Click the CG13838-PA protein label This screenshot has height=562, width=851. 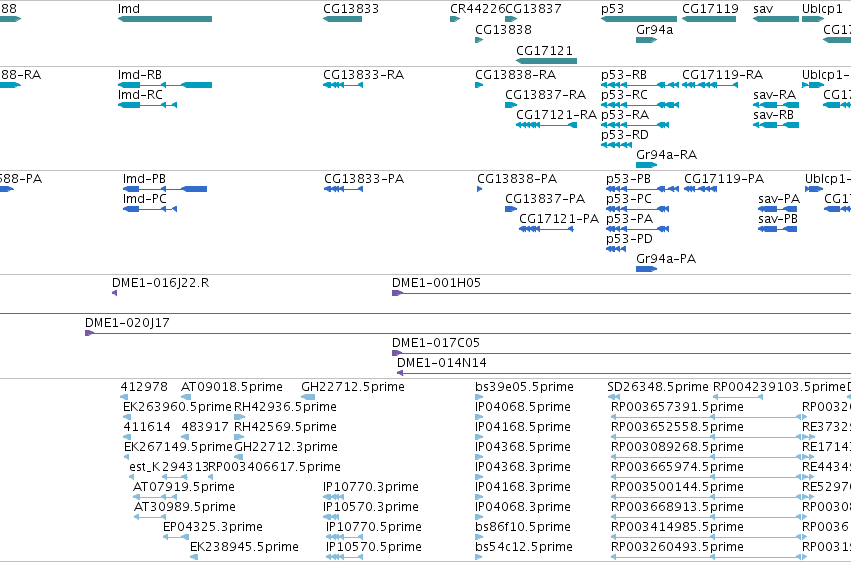coord(517,179)
